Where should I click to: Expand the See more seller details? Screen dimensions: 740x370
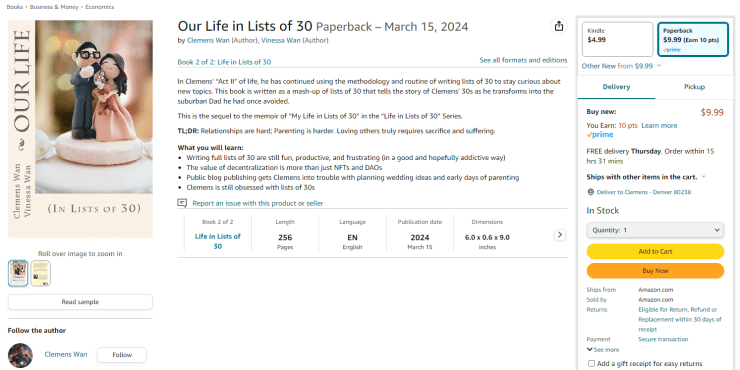point(603,350)
